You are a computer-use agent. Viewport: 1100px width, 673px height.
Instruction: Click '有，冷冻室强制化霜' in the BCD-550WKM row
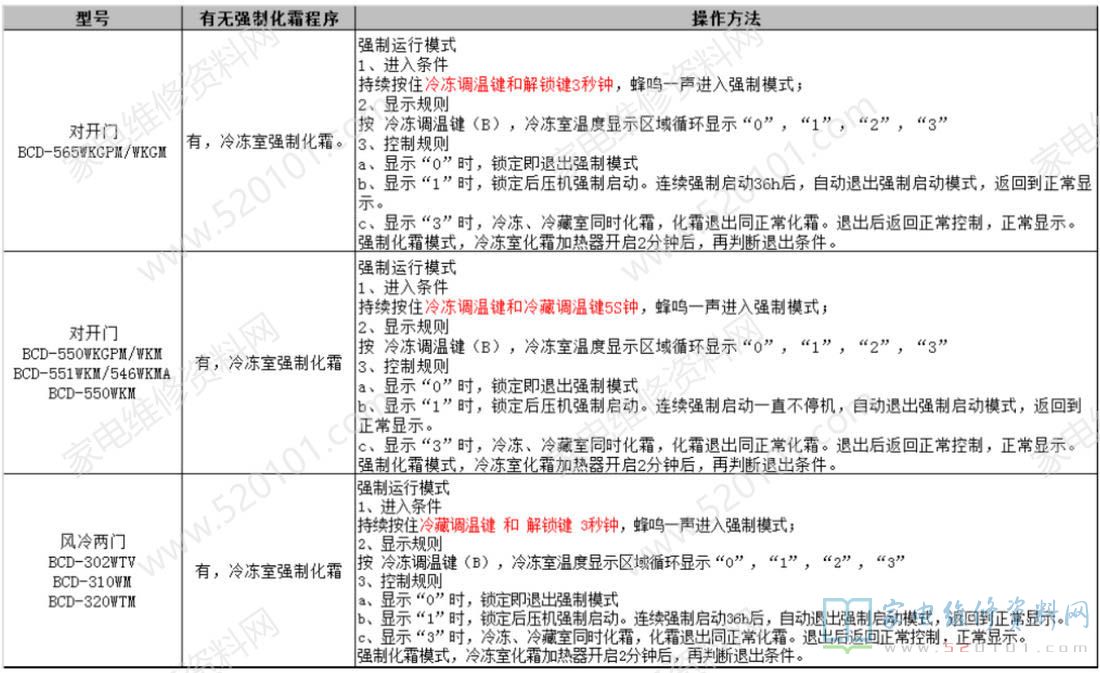pos(269,363)
